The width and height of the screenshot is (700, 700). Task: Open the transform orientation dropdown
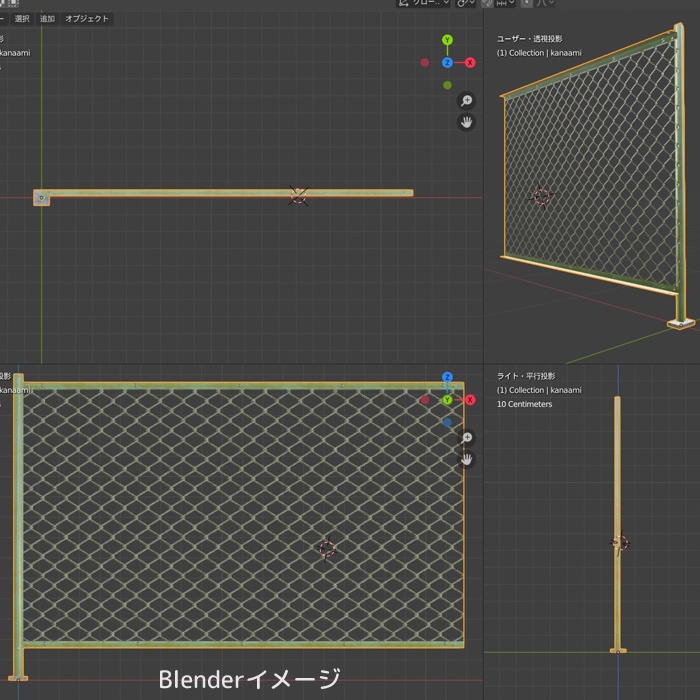[423, 3]
